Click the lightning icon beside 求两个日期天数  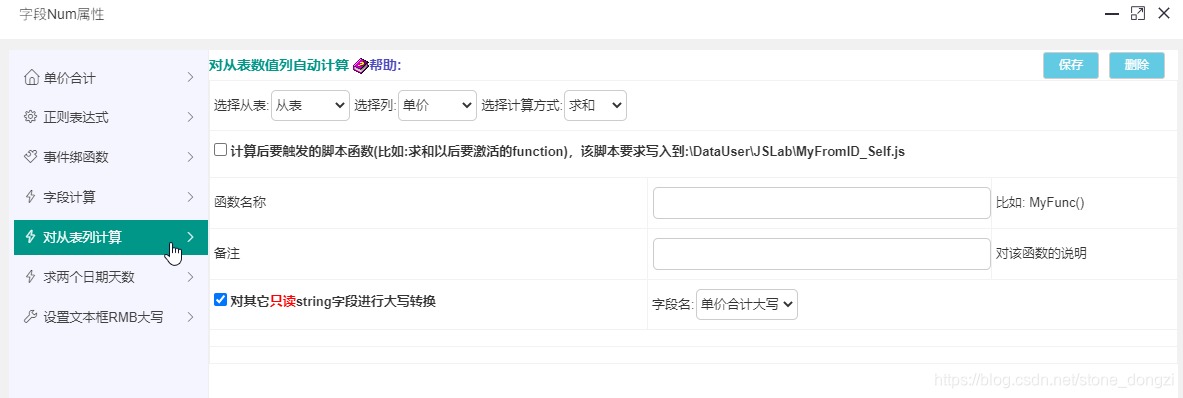click(31, 277)
